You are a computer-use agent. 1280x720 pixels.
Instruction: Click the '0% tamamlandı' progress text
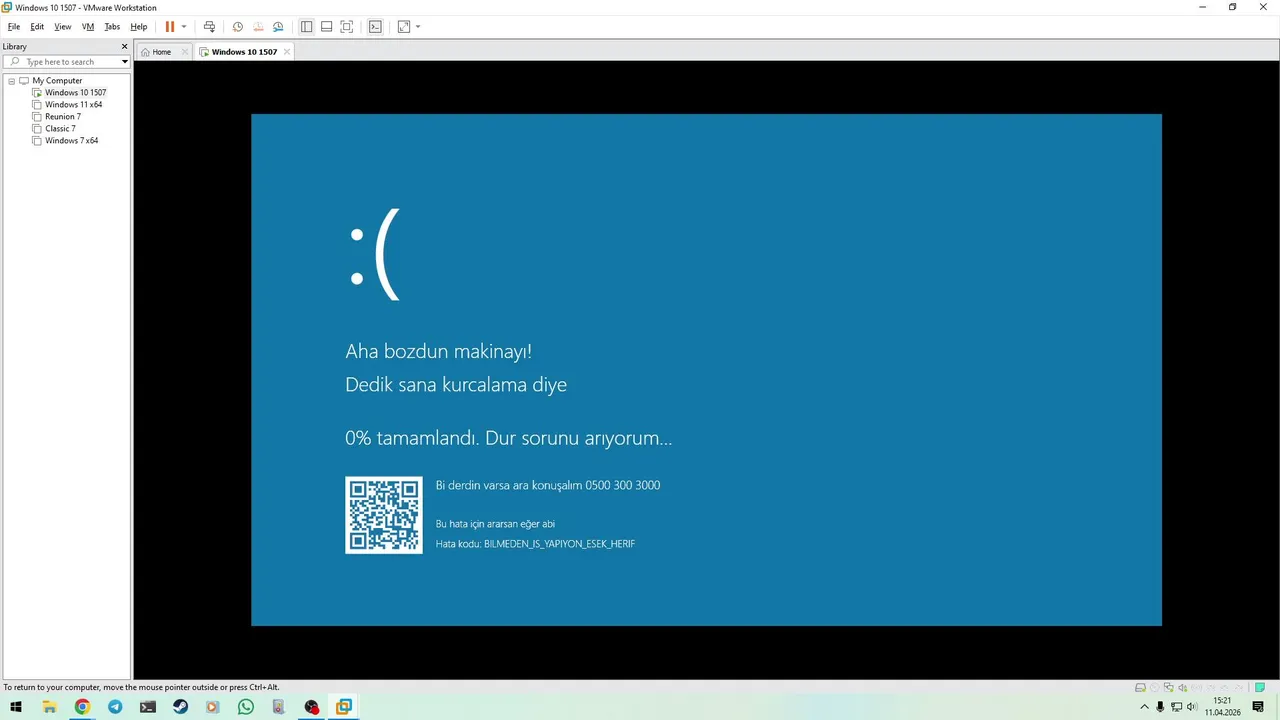point(410,438)
